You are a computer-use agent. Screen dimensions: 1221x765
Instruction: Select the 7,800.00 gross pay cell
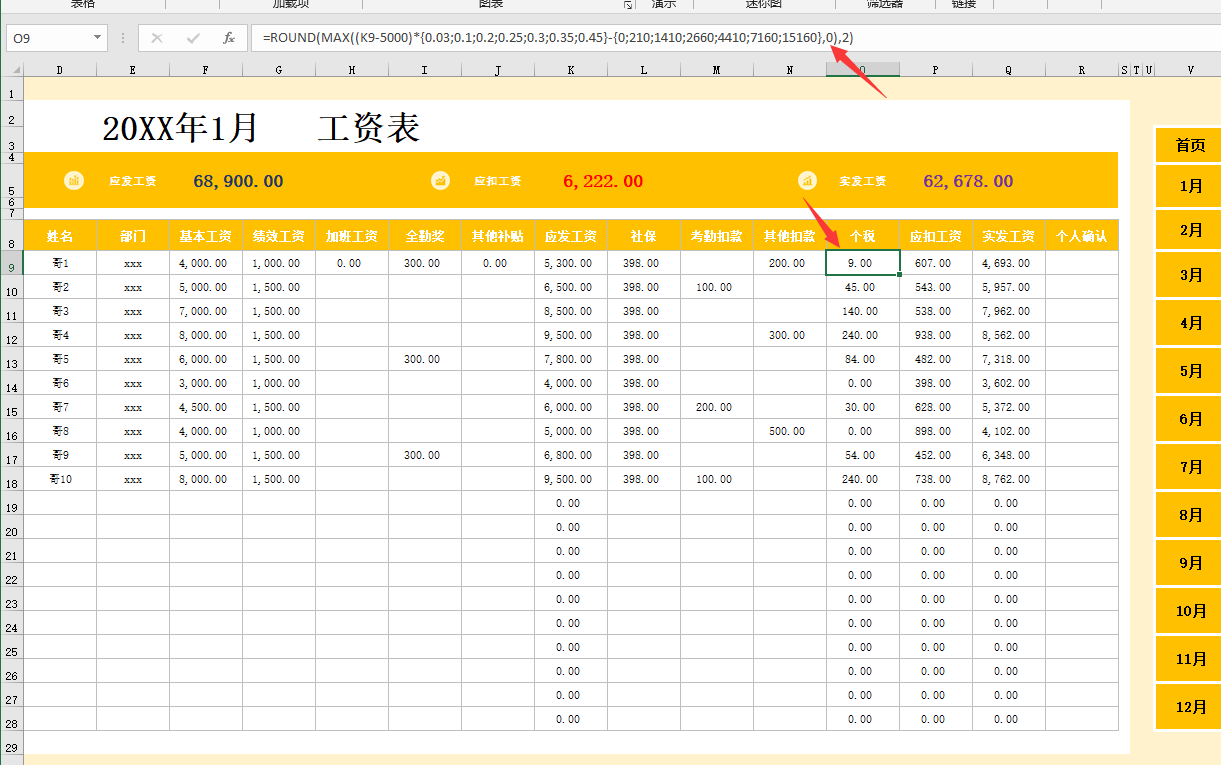(x=571, y=359)
